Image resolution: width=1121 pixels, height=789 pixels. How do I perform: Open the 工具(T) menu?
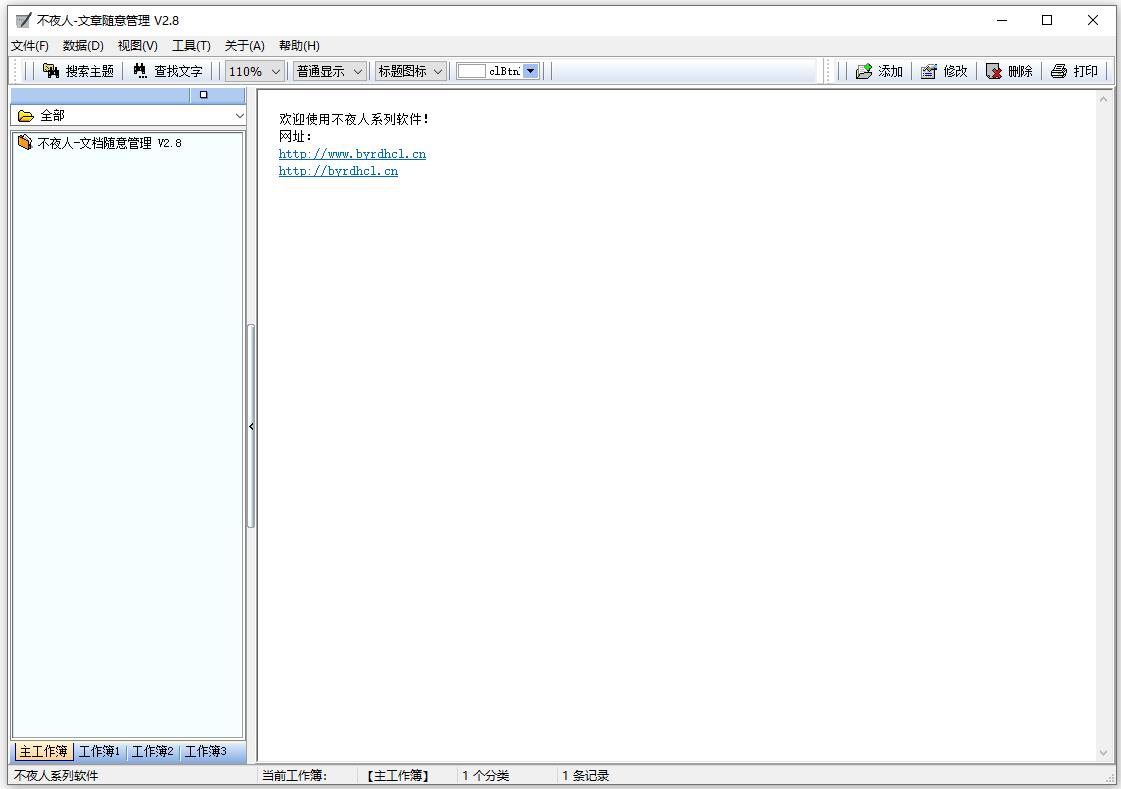191,45
